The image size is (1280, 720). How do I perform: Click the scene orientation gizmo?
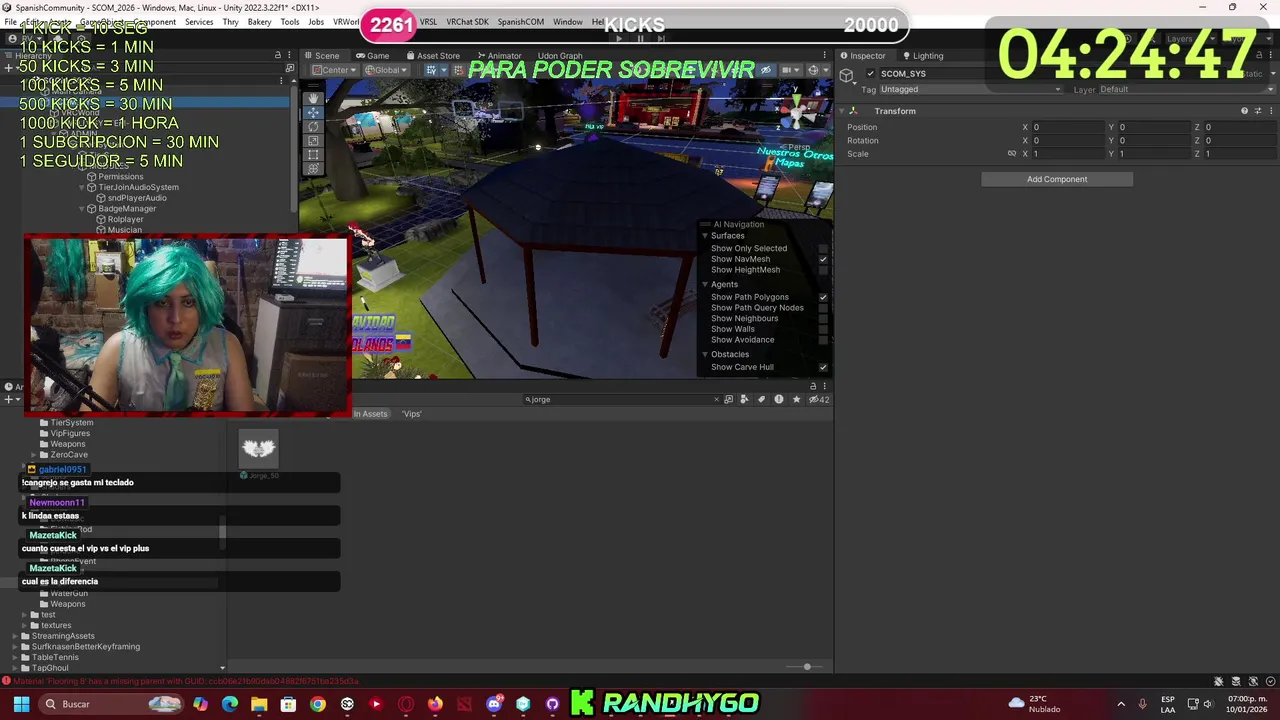click(798, 112)
